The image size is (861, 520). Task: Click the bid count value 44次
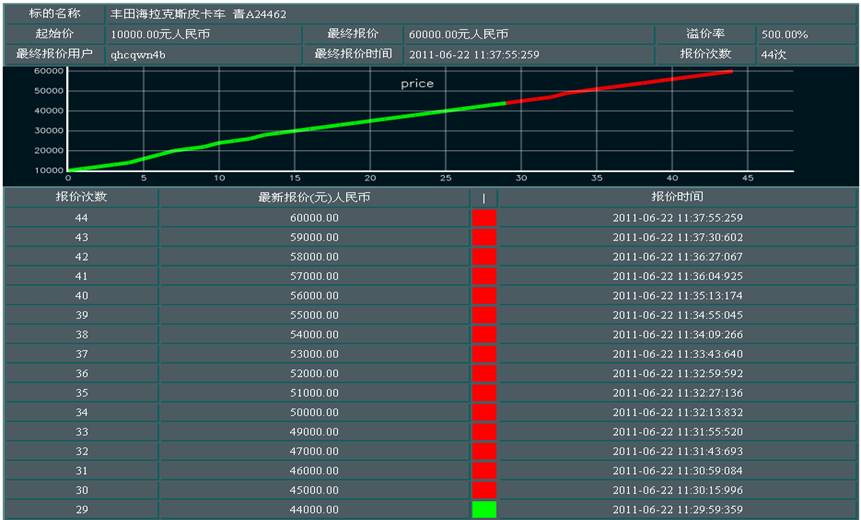coord(772,54)
